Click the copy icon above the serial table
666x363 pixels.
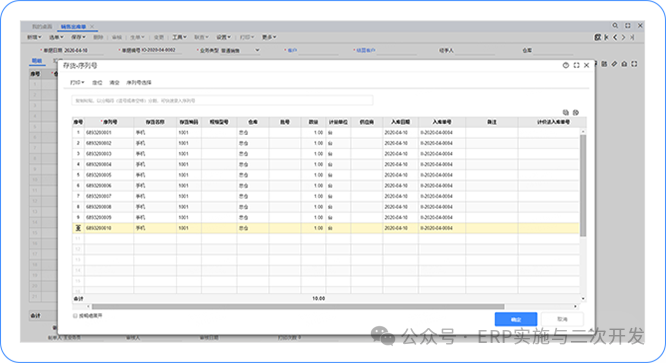(565, 113)
